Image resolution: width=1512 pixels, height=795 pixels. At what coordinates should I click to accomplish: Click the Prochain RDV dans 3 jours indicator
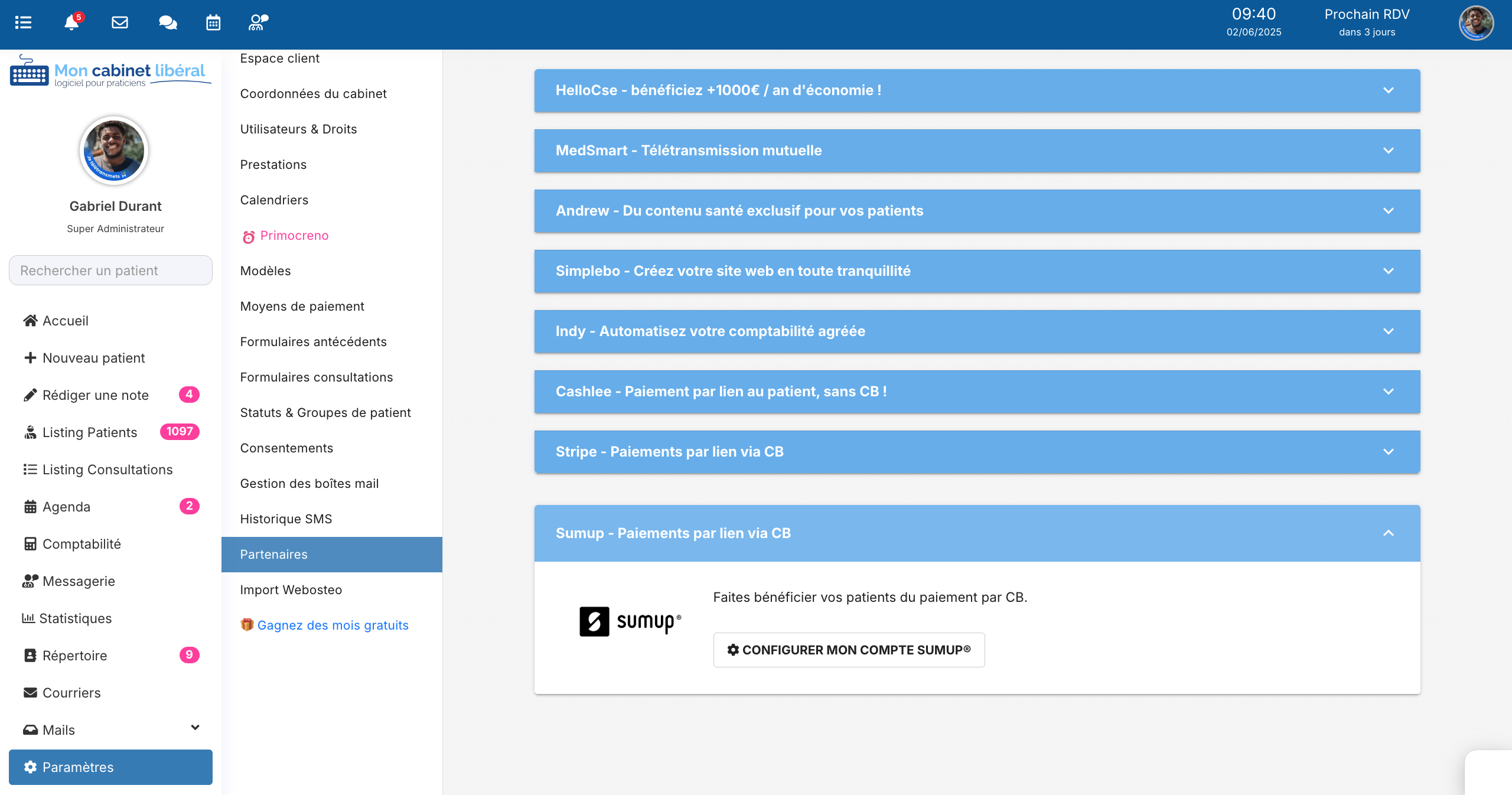pos(1367,22)
